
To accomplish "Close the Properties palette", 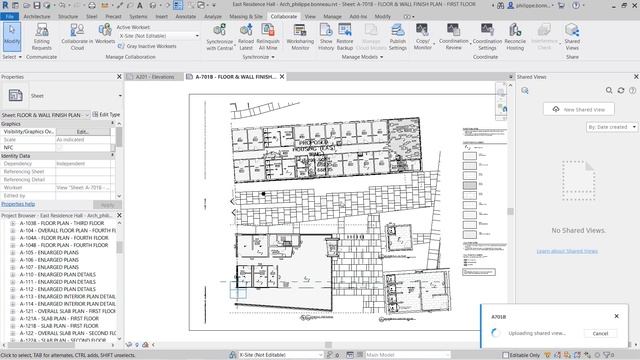I will [119, 77].
